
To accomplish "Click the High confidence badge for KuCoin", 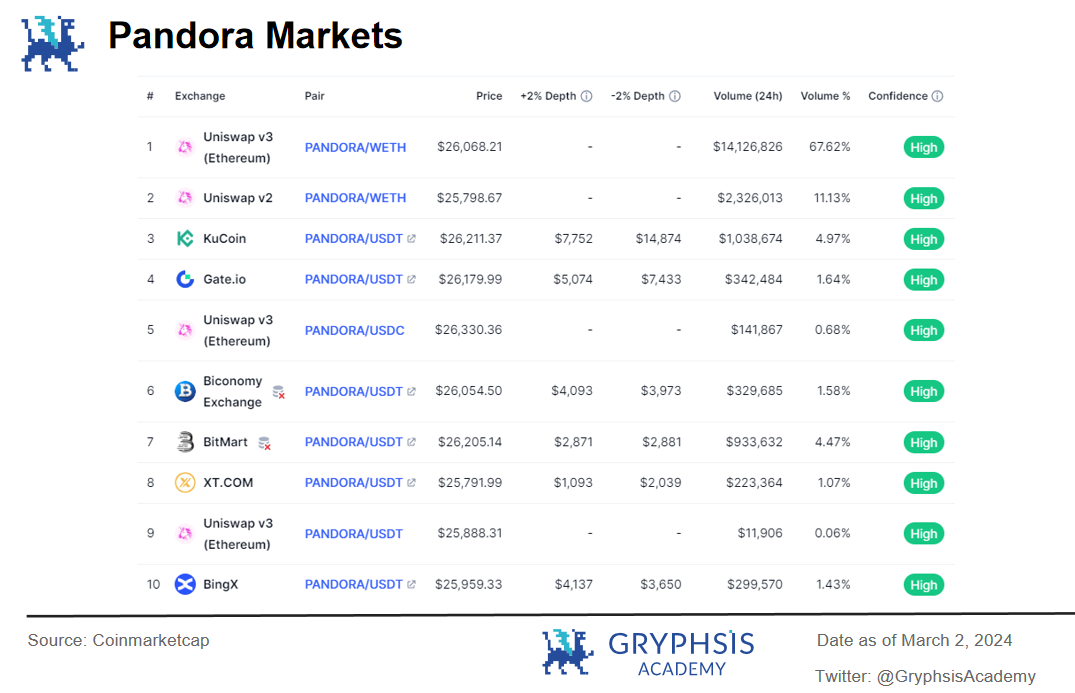I will click(923, 239).
